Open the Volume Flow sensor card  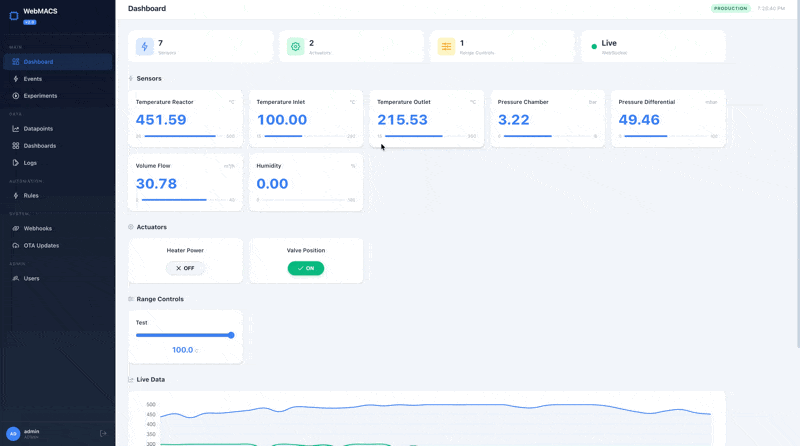[185, 183]
